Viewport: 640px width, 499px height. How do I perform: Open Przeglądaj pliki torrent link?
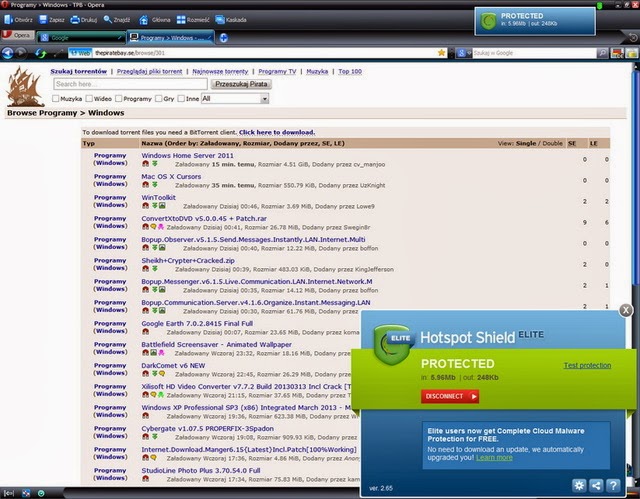[149, 71]
